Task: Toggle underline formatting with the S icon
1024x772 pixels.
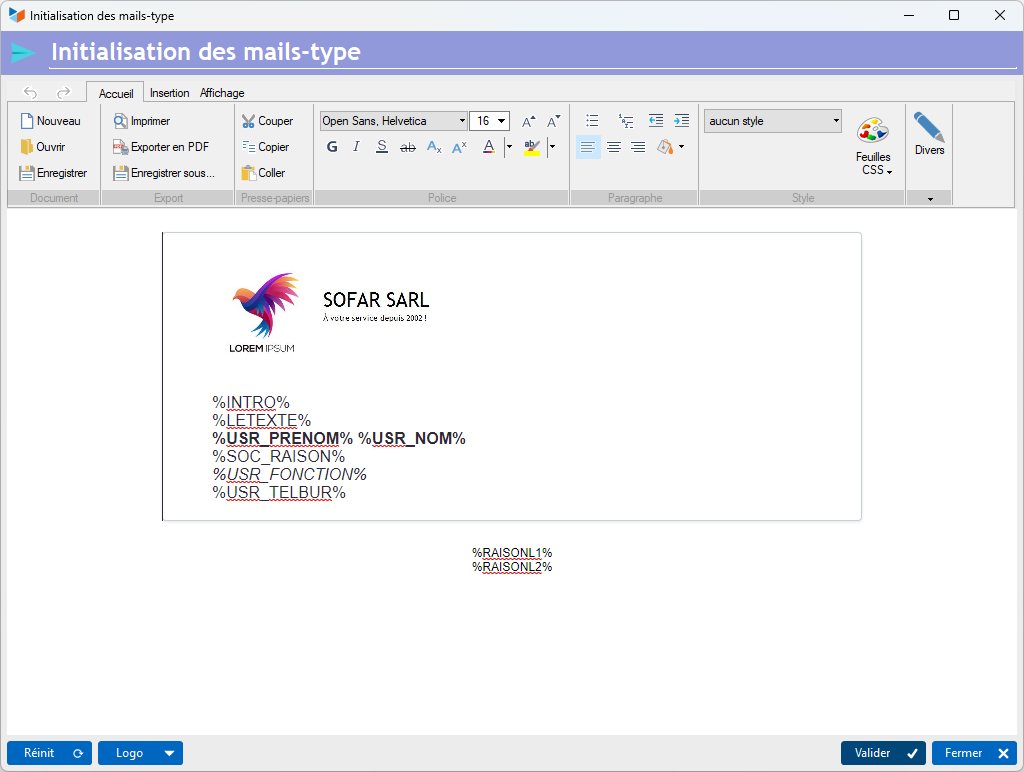Action: 381,147
